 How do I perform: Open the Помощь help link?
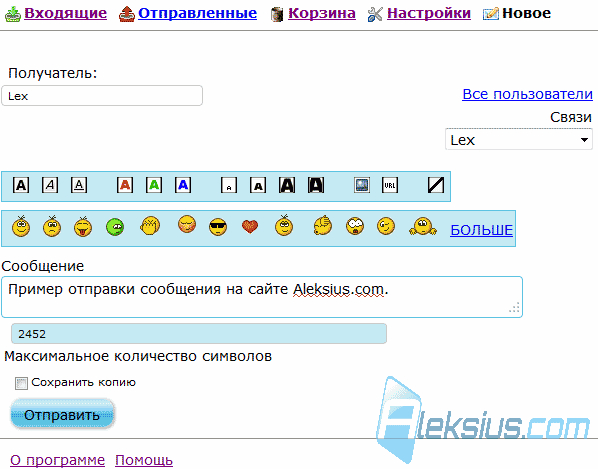[x=144, y=460]
